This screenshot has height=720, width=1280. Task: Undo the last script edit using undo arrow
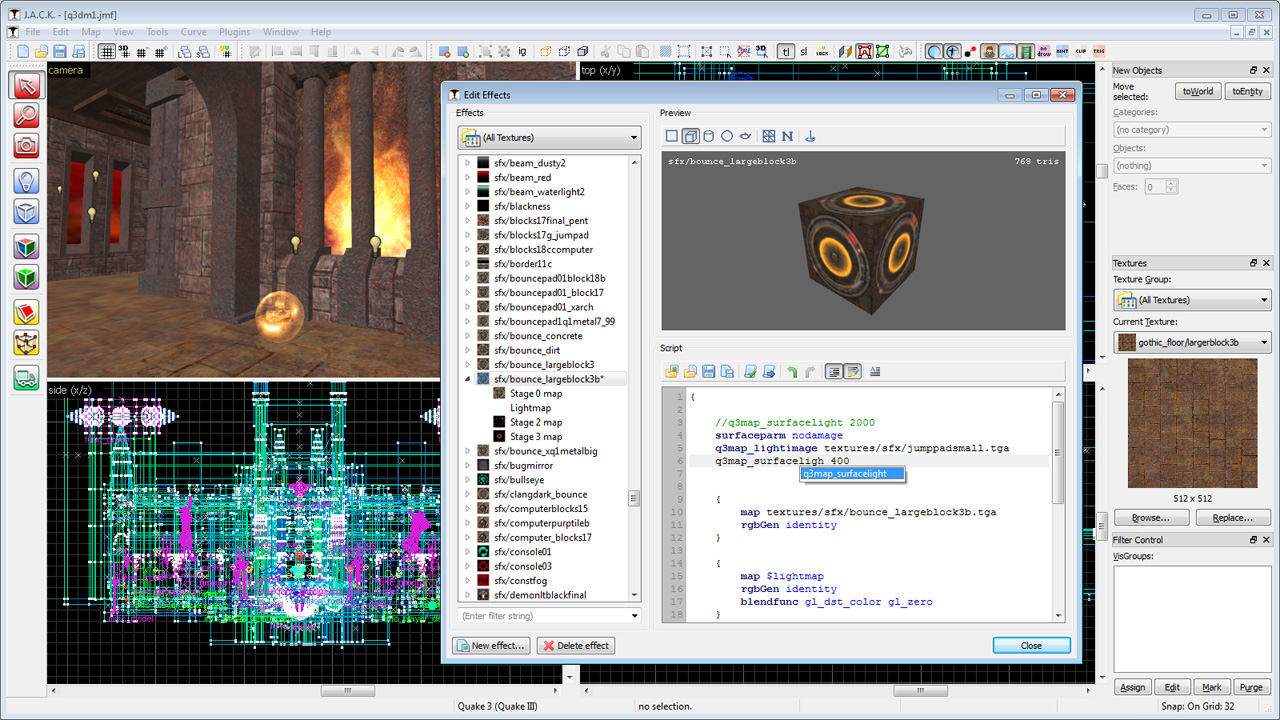point(792,371)
